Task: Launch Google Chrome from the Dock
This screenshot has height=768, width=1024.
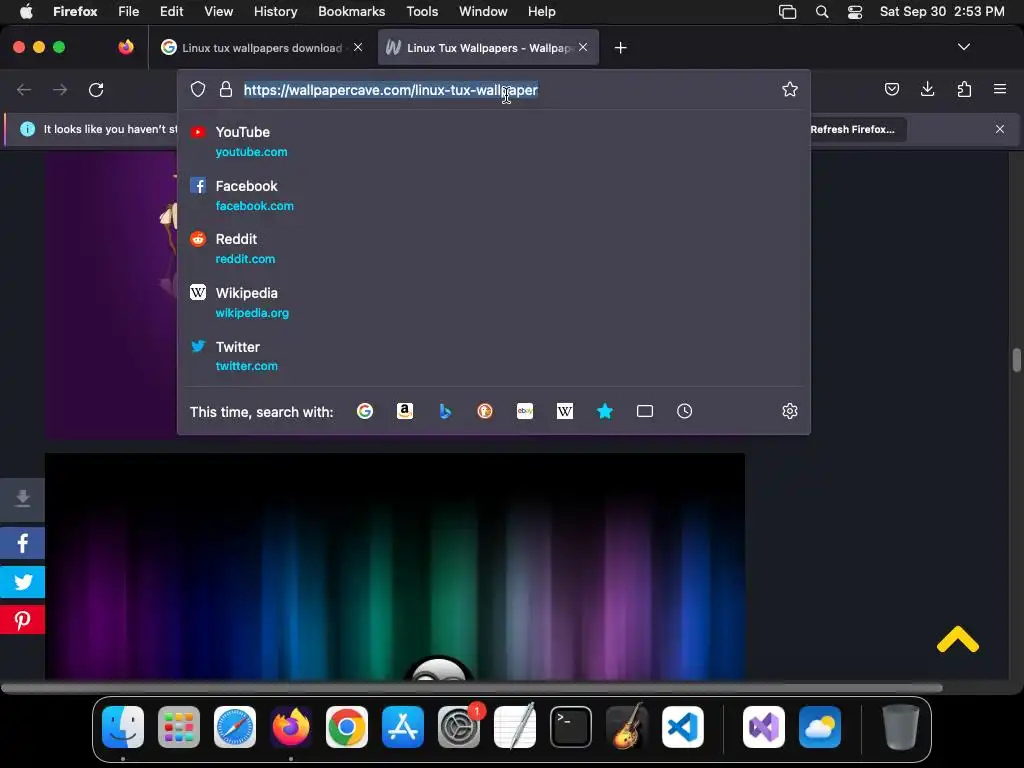Action: [347, 727]
